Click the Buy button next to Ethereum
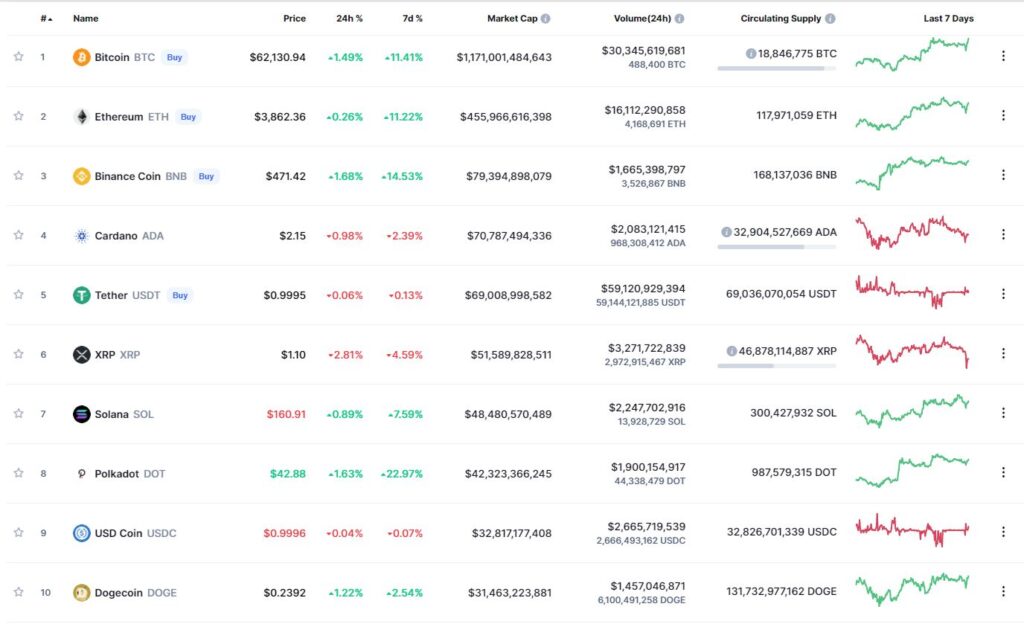 (188, 117)
